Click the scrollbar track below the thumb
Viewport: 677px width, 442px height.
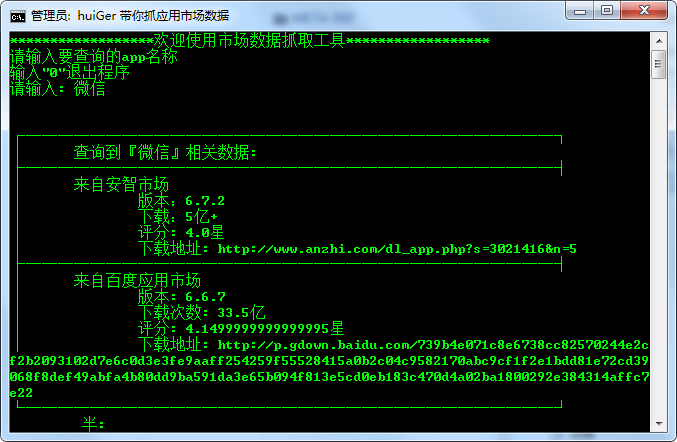(659, 246)
